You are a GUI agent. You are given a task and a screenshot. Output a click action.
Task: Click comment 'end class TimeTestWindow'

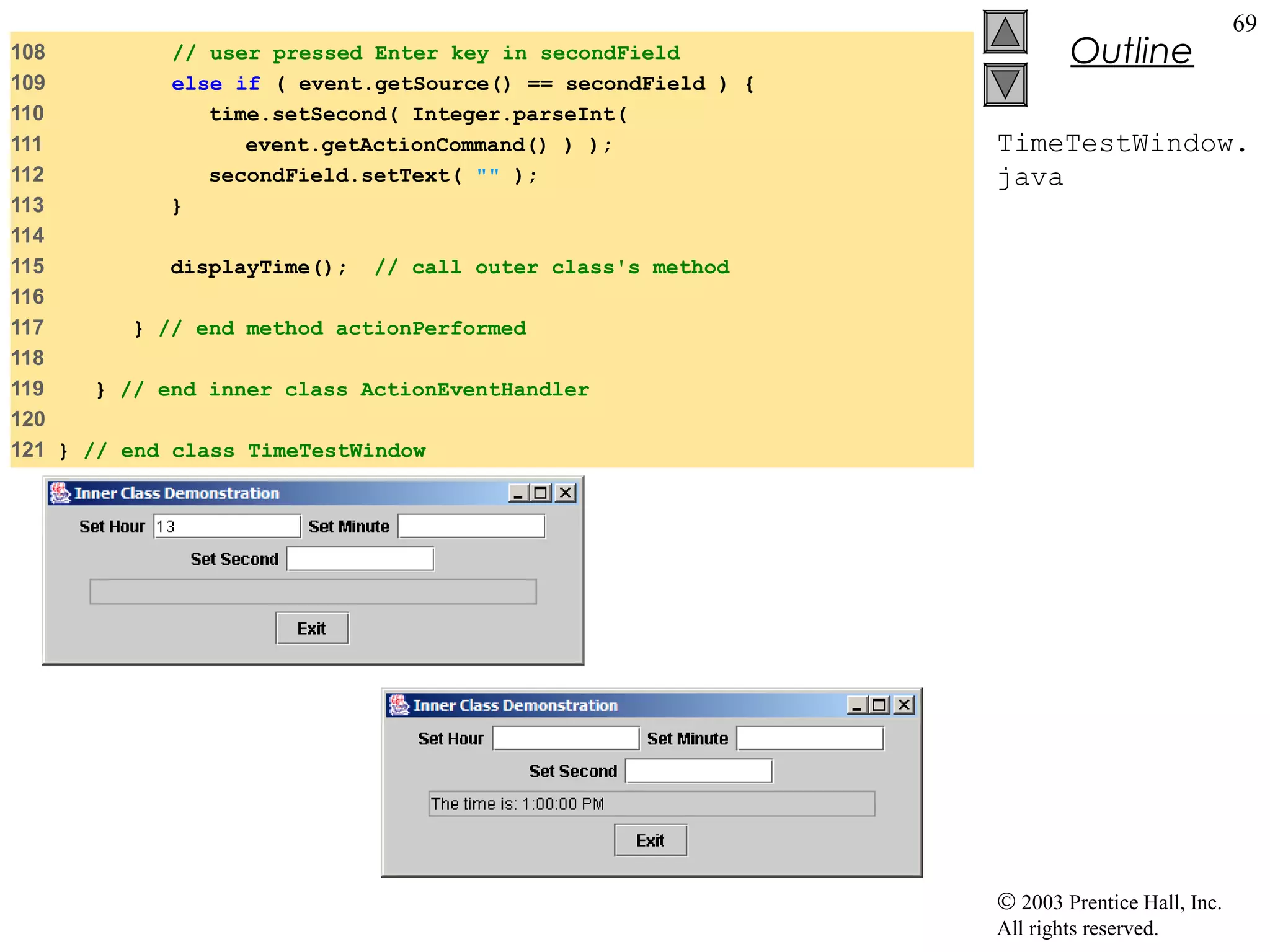[254, 451]
